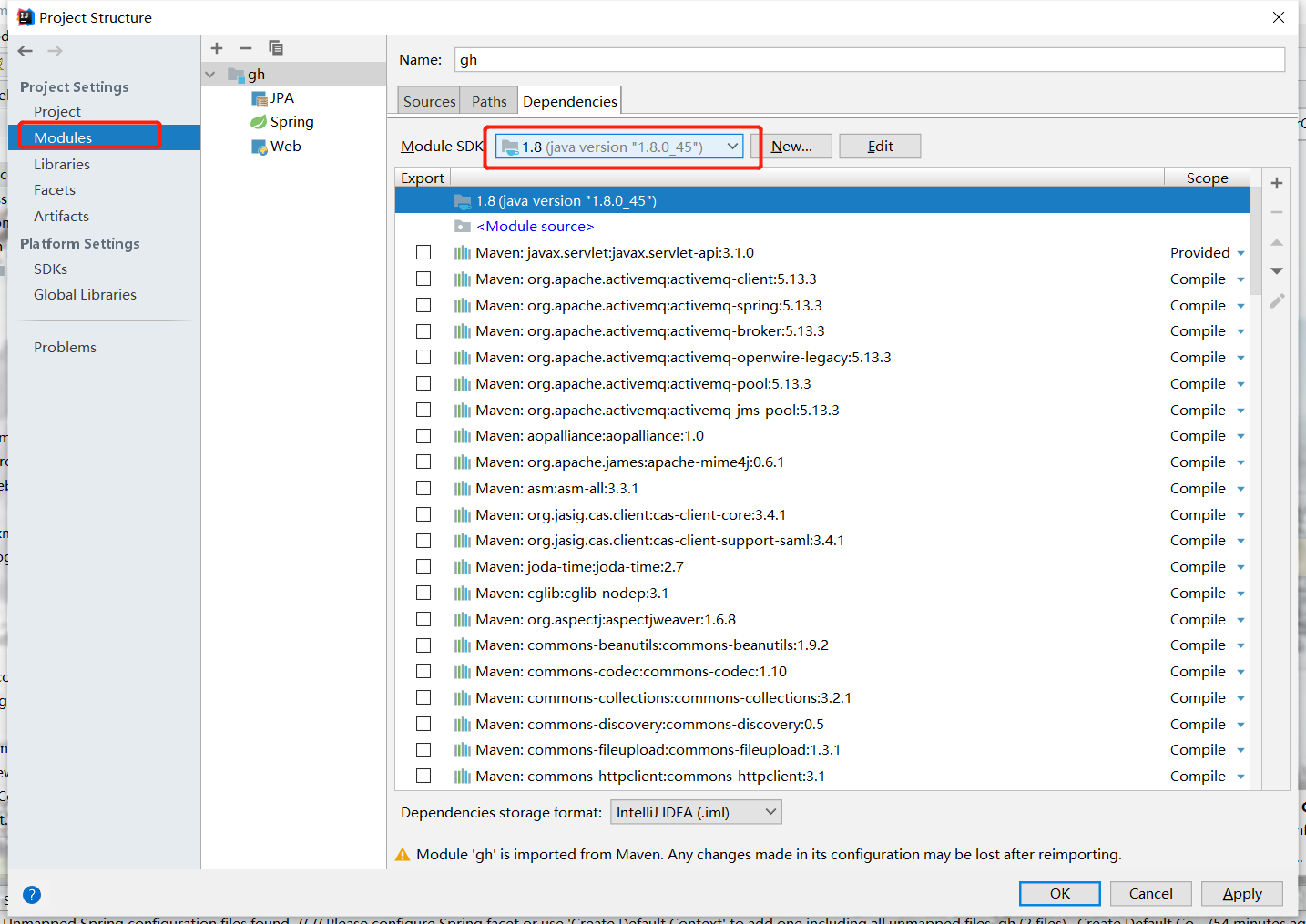Switch to the Sources tab
Image resolution: width=1306 pixels, height=924 pixels.
pyautogui.click(x=429, y=101)
